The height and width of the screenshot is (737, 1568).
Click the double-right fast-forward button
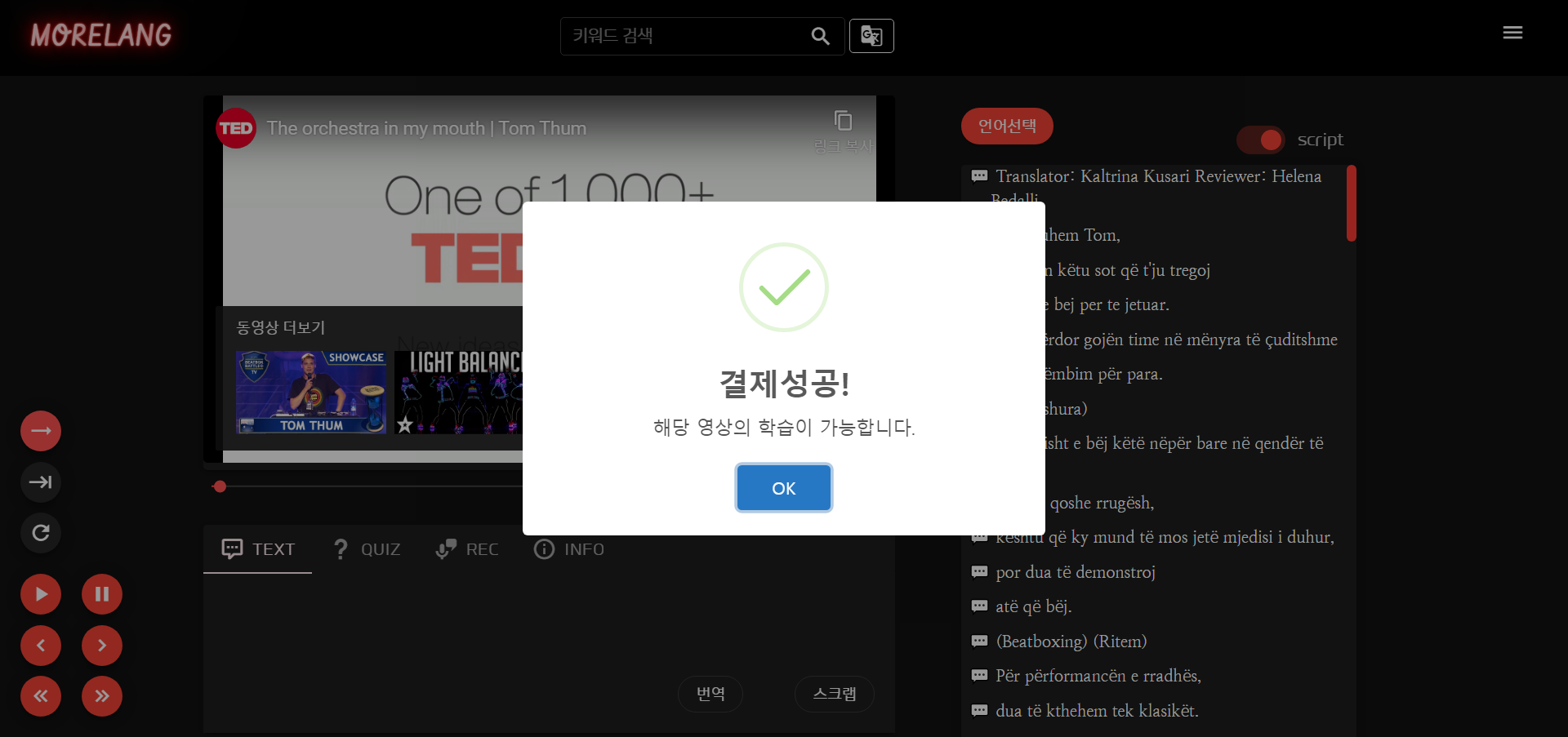tap(102, 696)
